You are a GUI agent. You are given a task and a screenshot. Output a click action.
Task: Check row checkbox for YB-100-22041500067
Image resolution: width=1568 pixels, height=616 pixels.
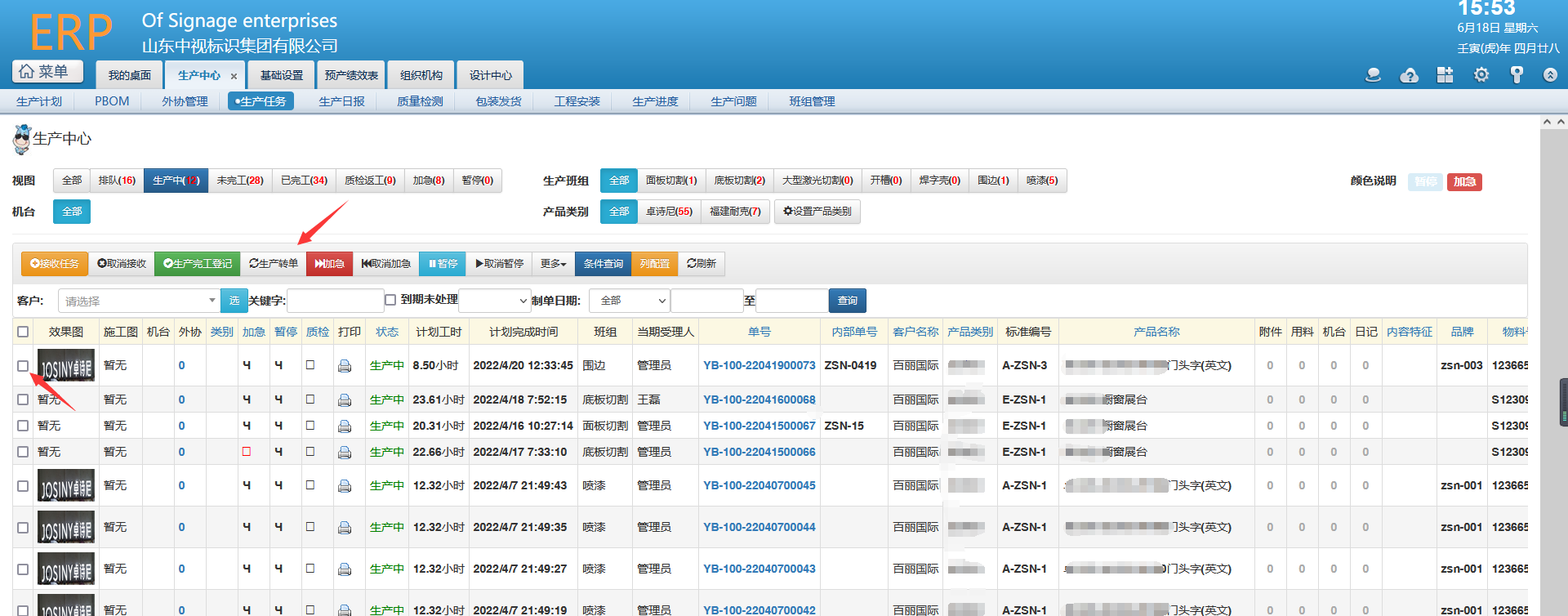click(x=23, y=426)
